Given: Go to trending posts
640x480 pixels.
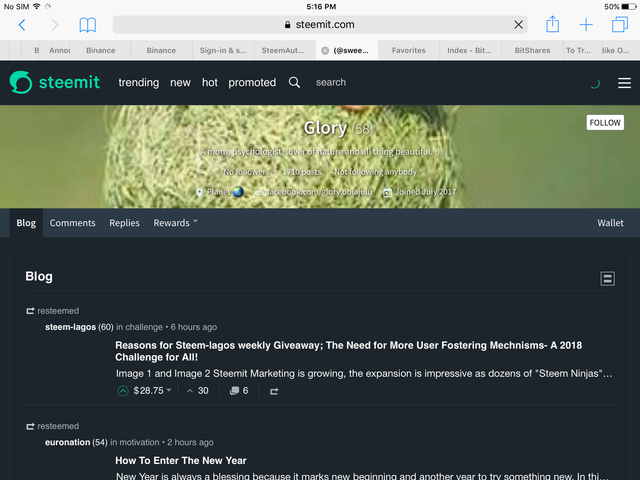Looking at the screenshot, I should pyautogui.click(x=139, y=82).
